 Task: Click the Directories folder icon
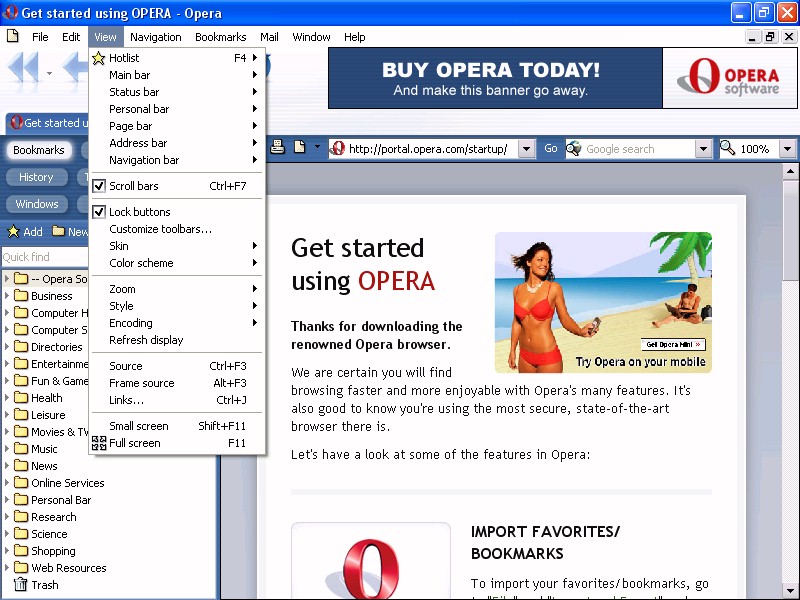[21, 346]
